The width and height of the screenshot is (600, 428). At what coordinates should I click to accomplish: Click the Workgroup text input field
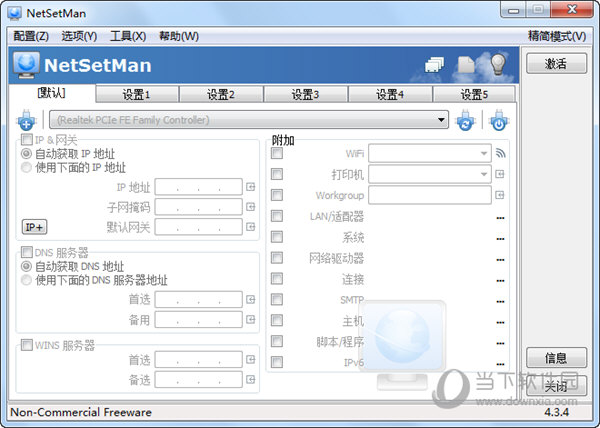click(430, 195)
